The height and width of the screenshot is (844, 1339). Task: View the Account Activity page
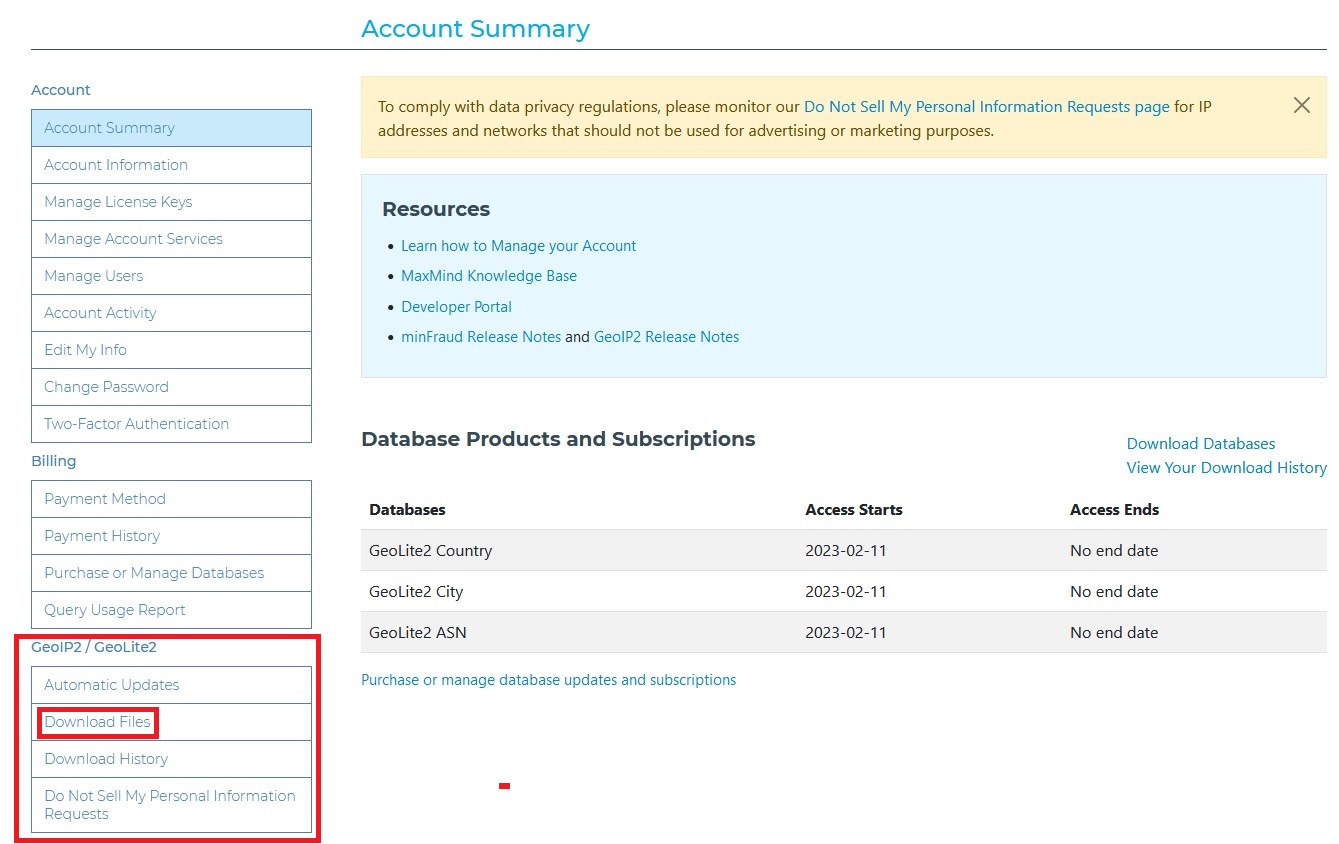point(100,313)
